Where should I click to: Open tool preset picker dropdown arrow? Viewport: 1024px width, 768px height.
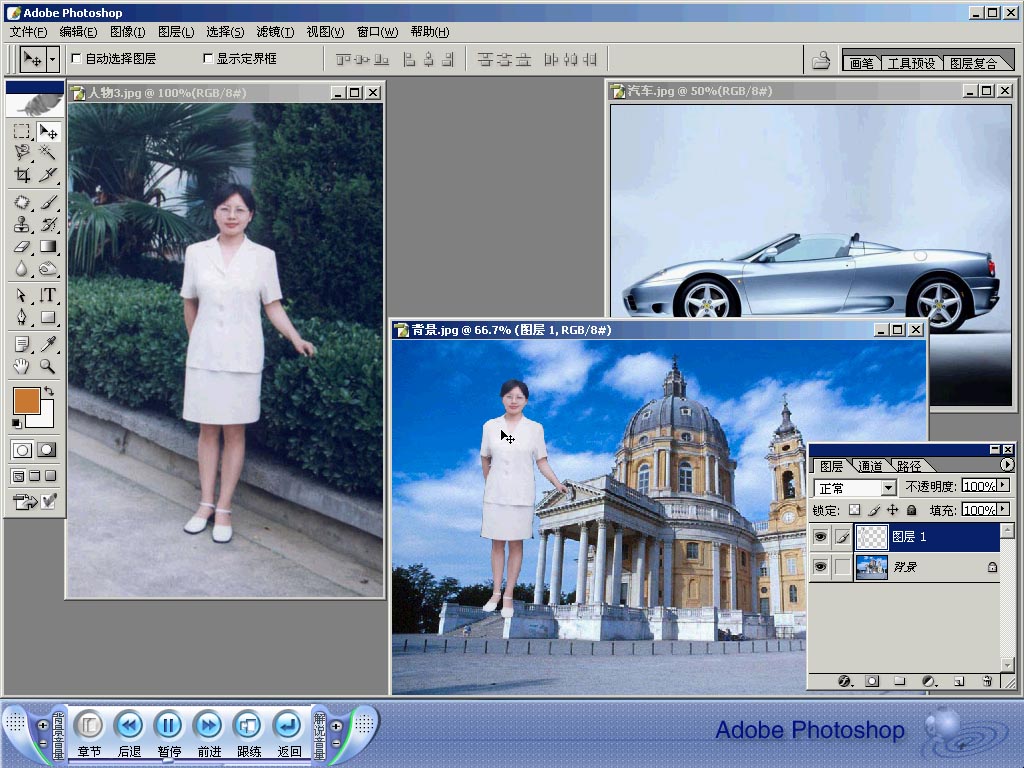(x=53, y=59)
